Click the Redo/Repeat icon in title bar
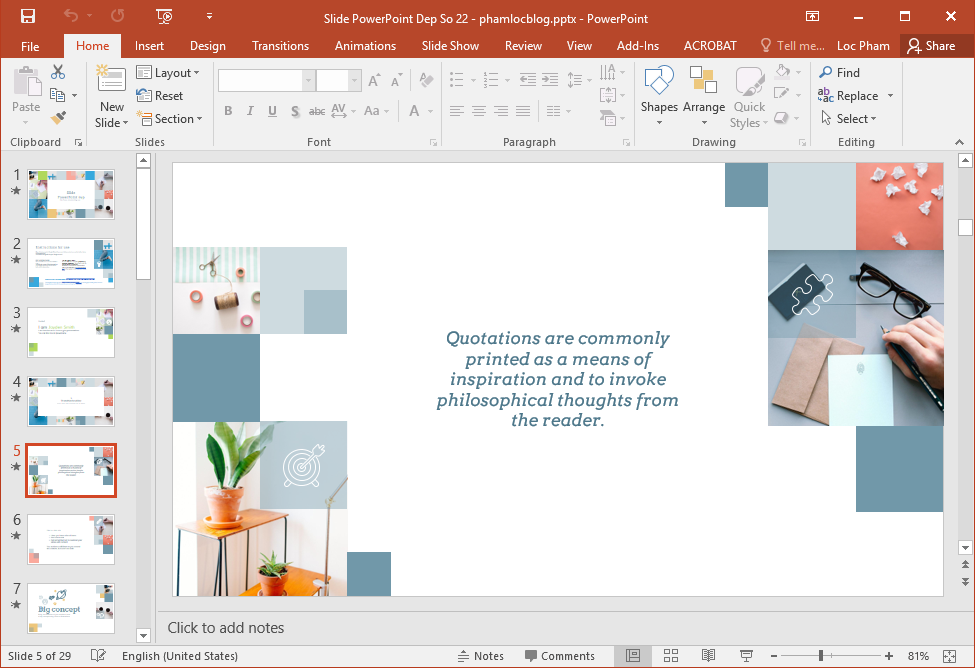The image size is (975, 668). point(118,16)
